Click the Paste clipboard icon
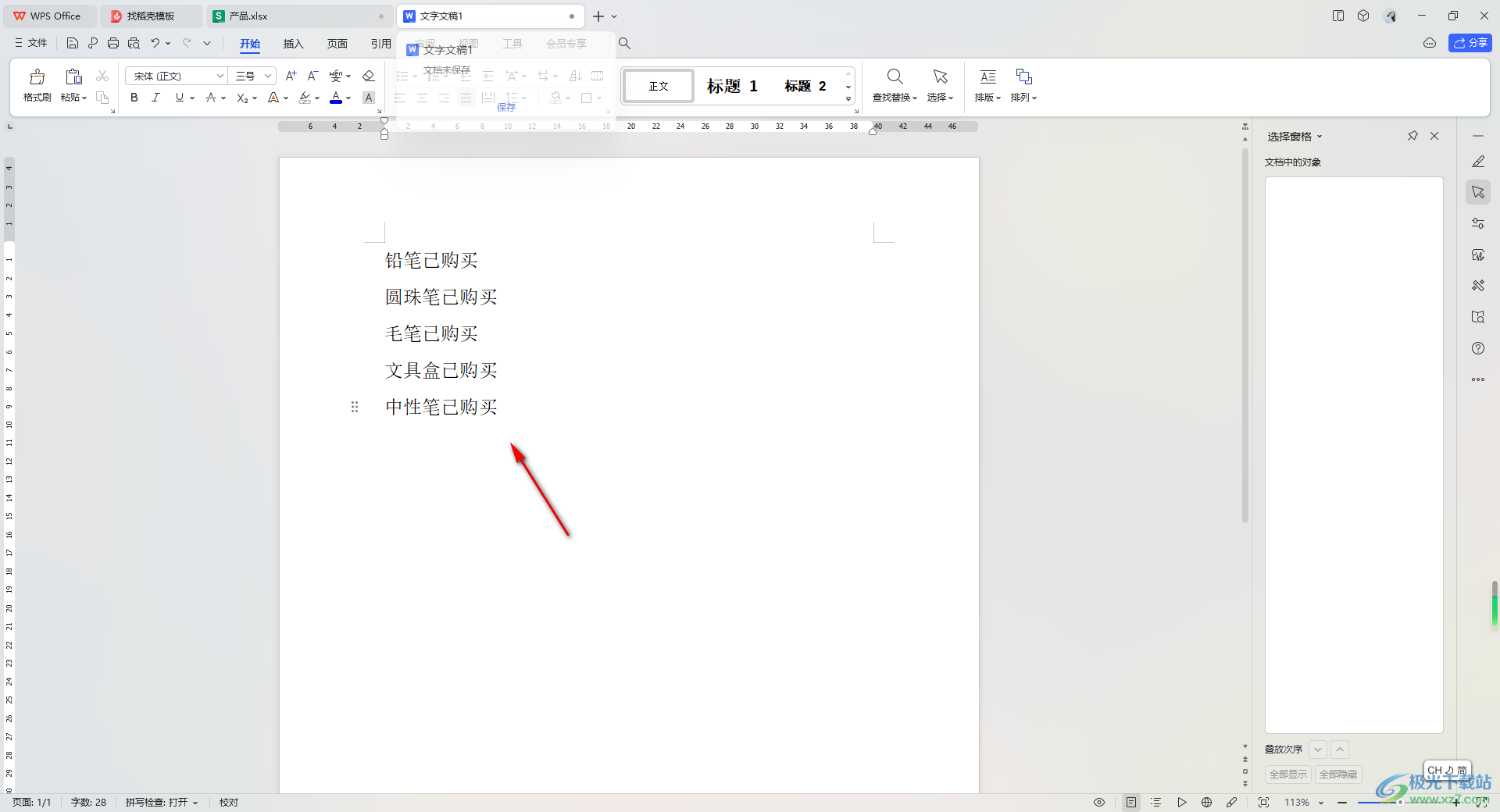This screenshot has height=812, width=1500. click(x=73, y=77)
